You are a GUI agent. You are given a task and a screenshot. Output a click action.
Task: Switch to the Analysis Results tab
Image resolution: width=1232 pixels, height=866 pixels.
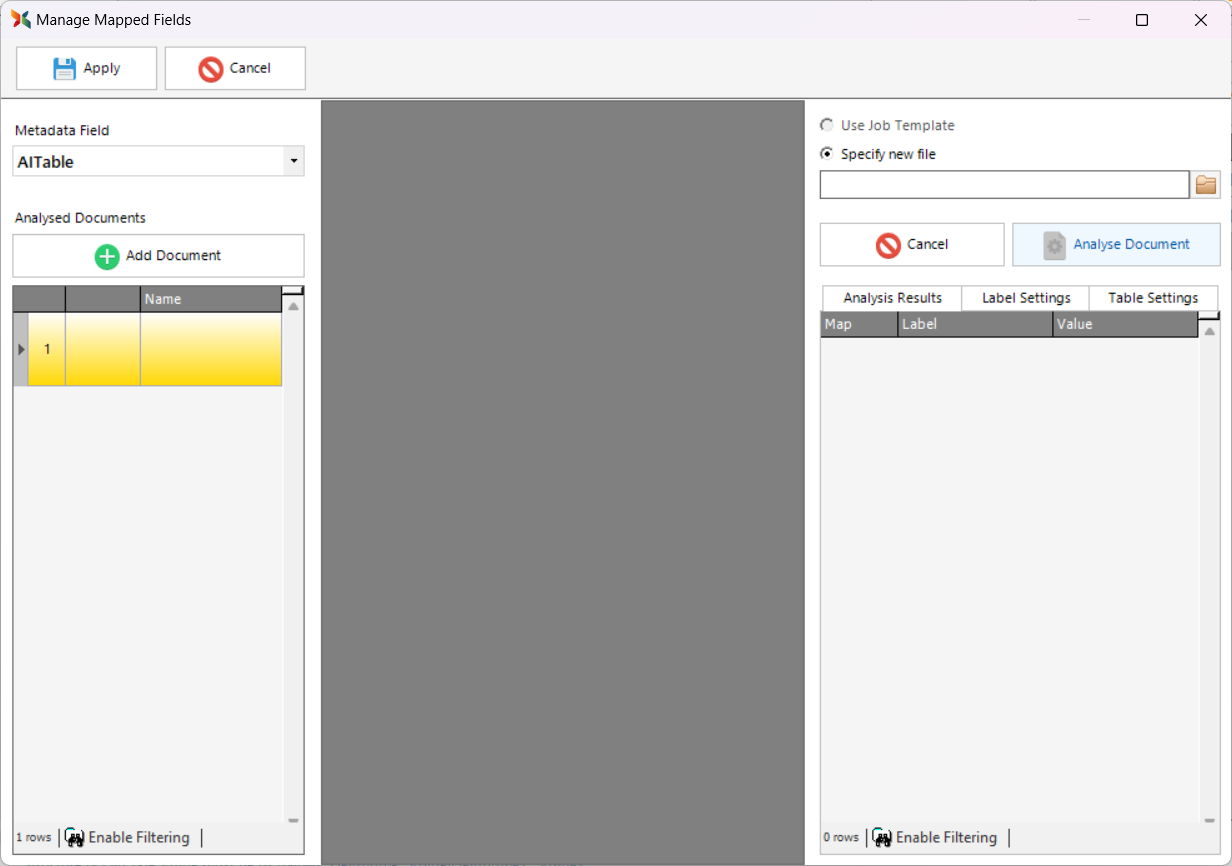pos(892,298)
